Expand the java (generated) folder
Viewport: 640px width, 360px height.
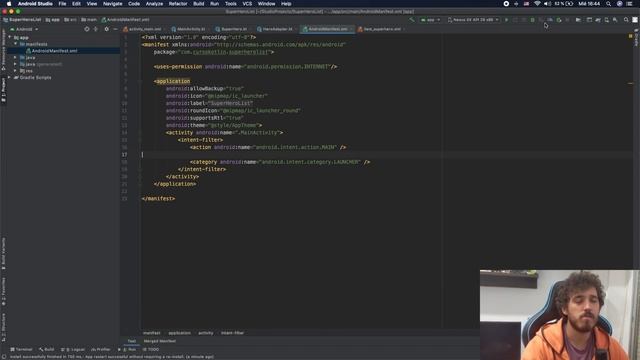(16, 64)
